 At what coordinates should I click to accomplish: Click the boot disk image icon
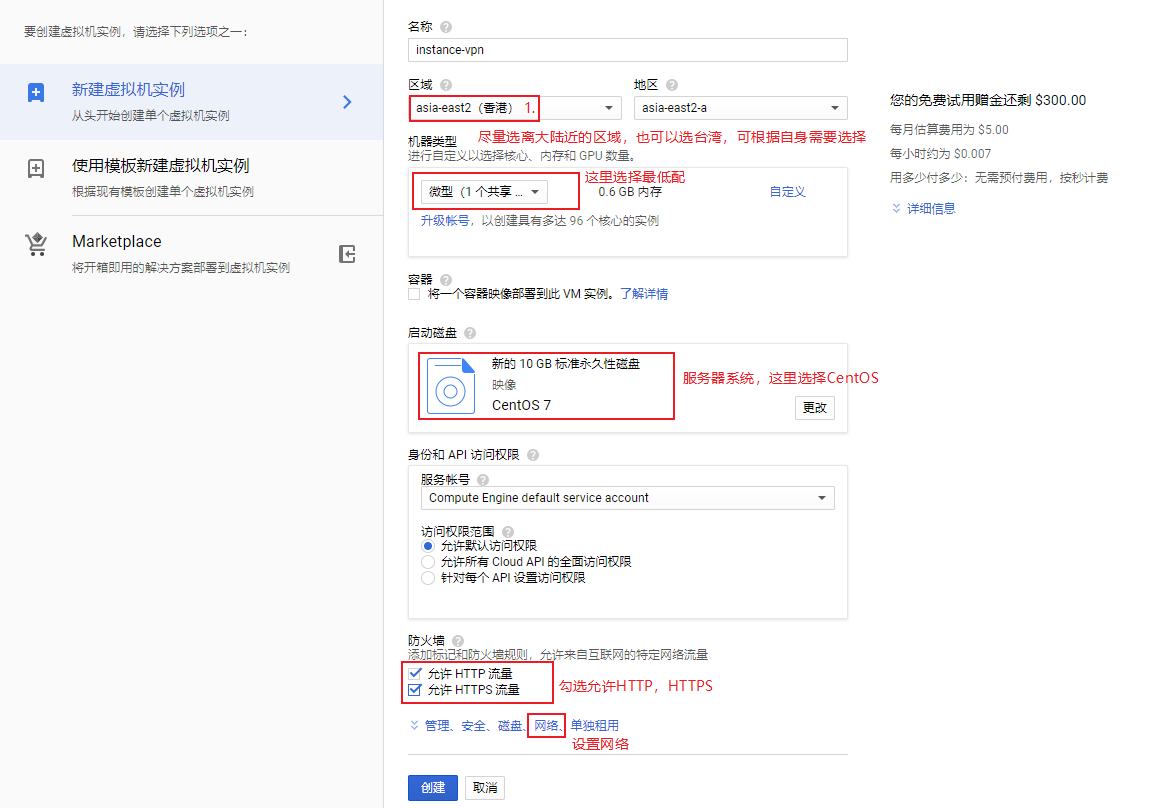pos(450,386)
